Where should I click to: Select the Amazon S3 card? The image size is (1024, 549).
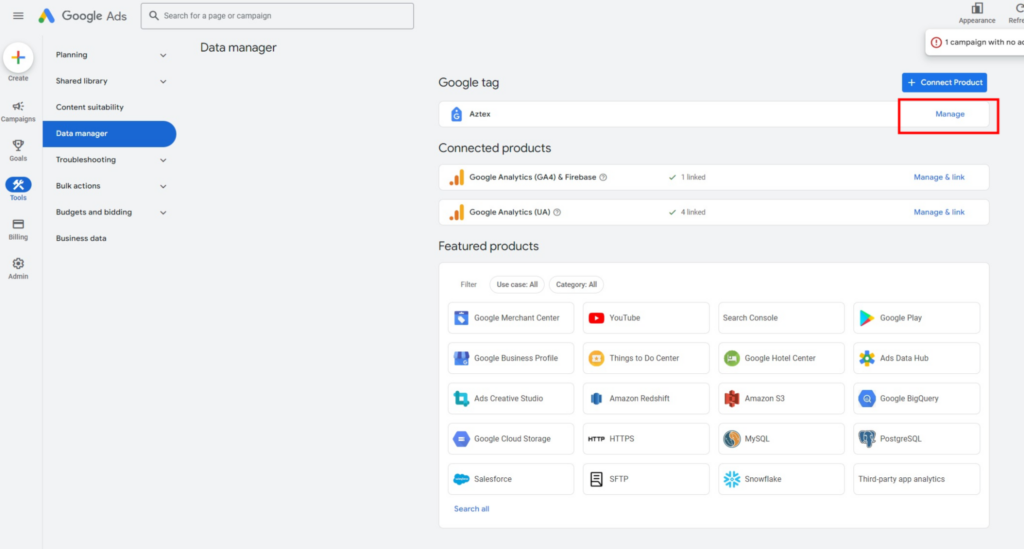[781, 398]
